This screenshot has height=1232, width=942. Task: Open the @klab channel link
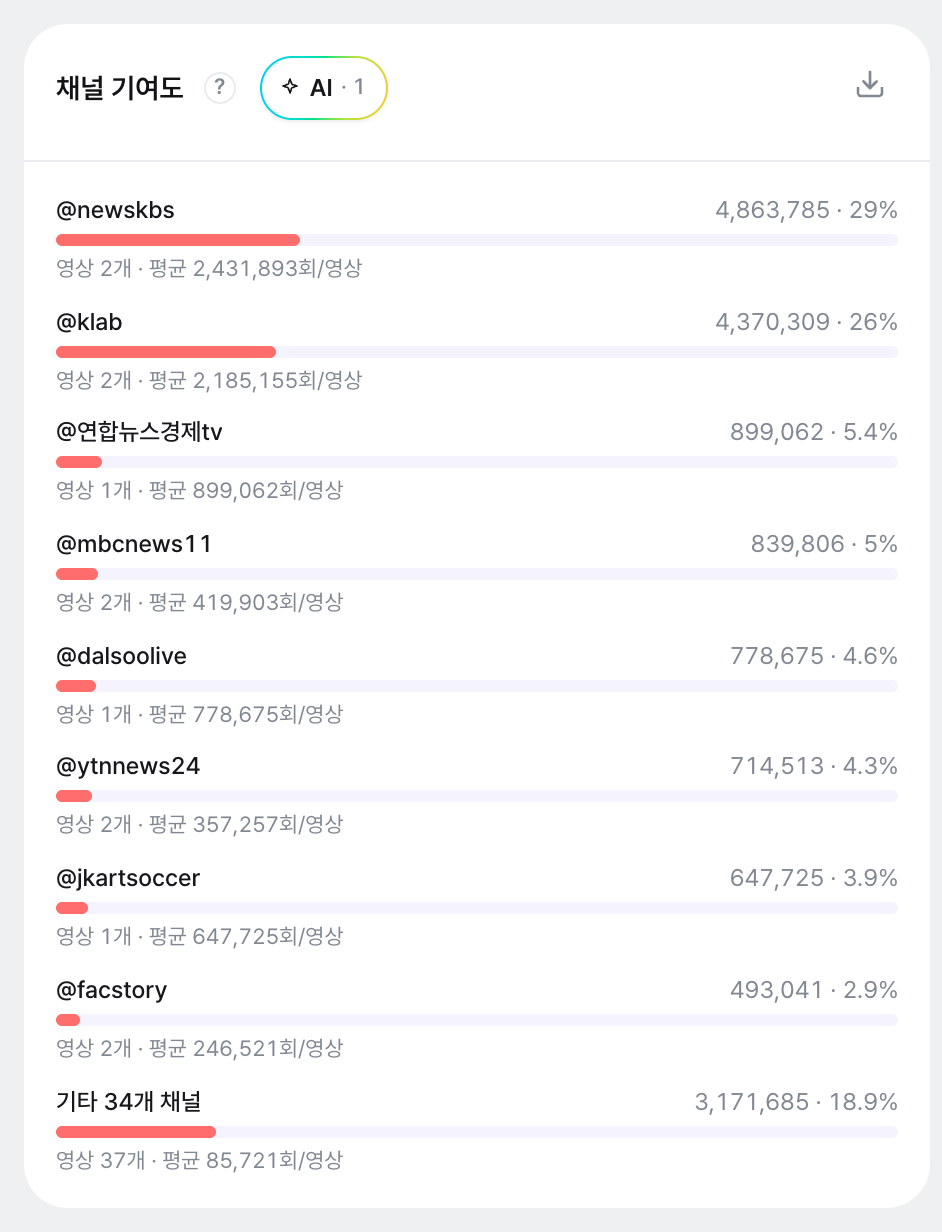point(89,322)
